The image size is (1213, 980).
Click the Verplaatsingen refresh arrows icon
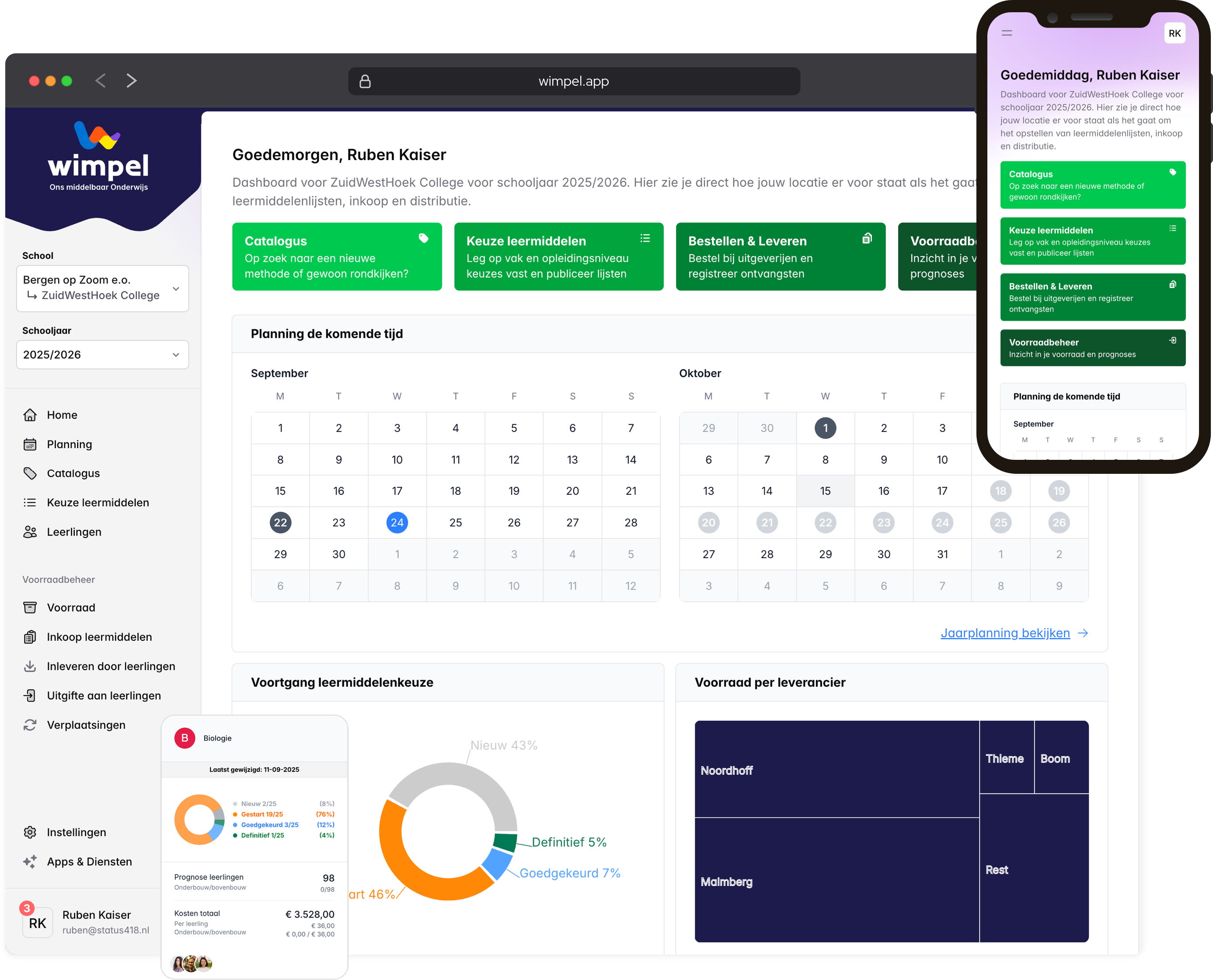pyautogui.click(x=30, y=725)
